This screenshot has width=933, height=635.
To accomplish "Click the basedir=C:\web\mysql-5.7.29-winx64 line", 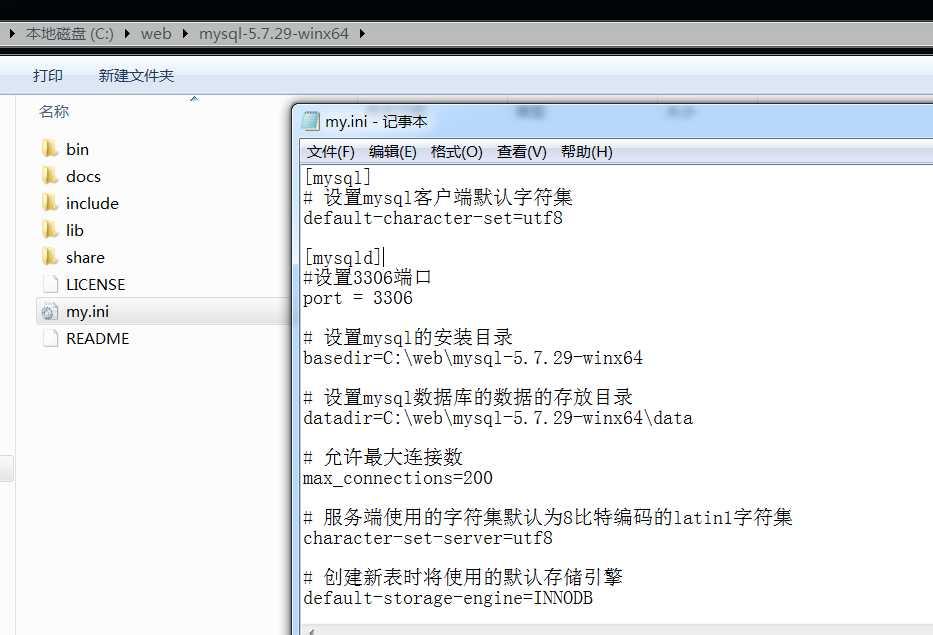I will [473, 358].
